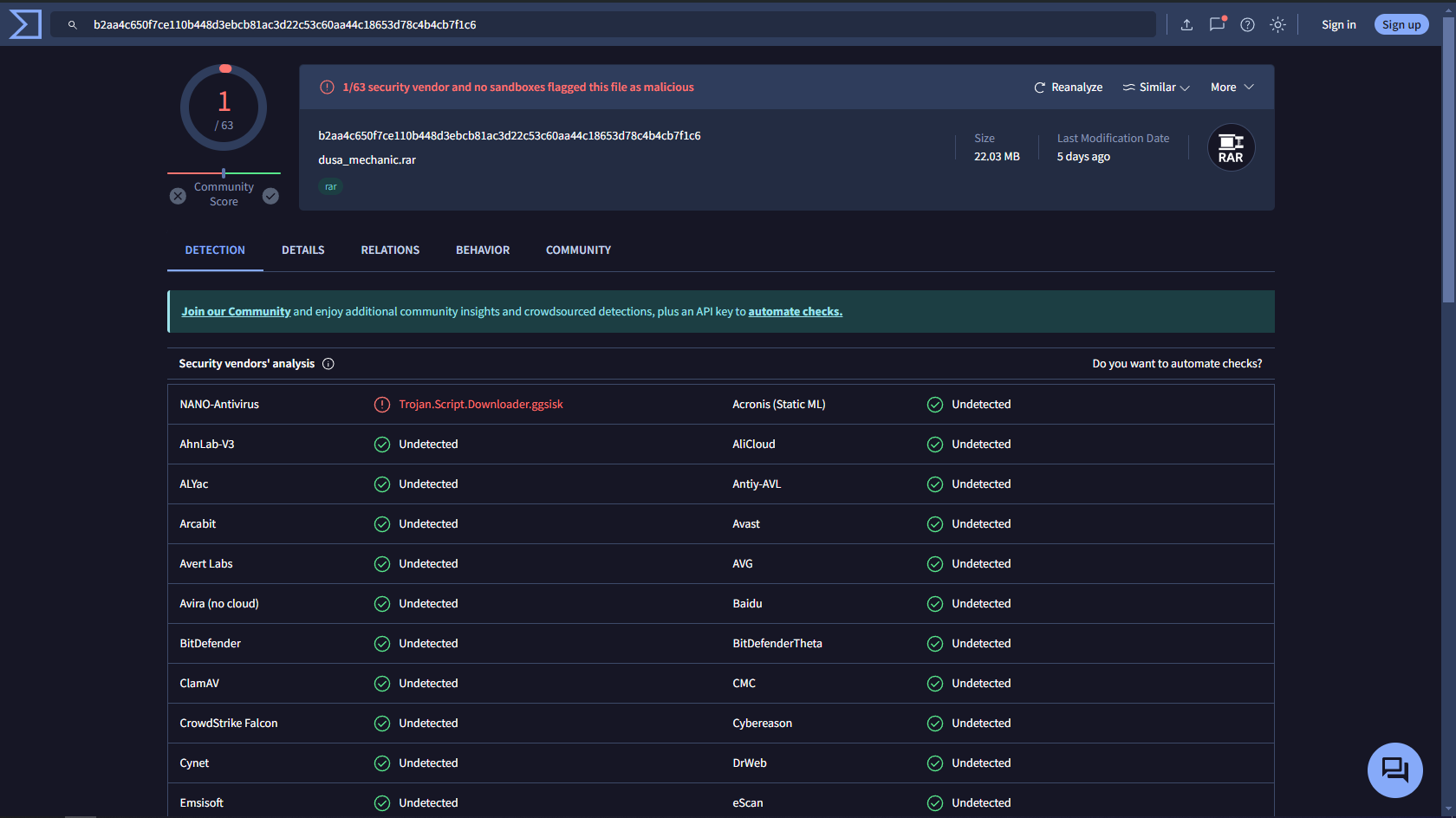Click the ClamAV undetected check icon

pyautogui.click(x=382, y=684)
